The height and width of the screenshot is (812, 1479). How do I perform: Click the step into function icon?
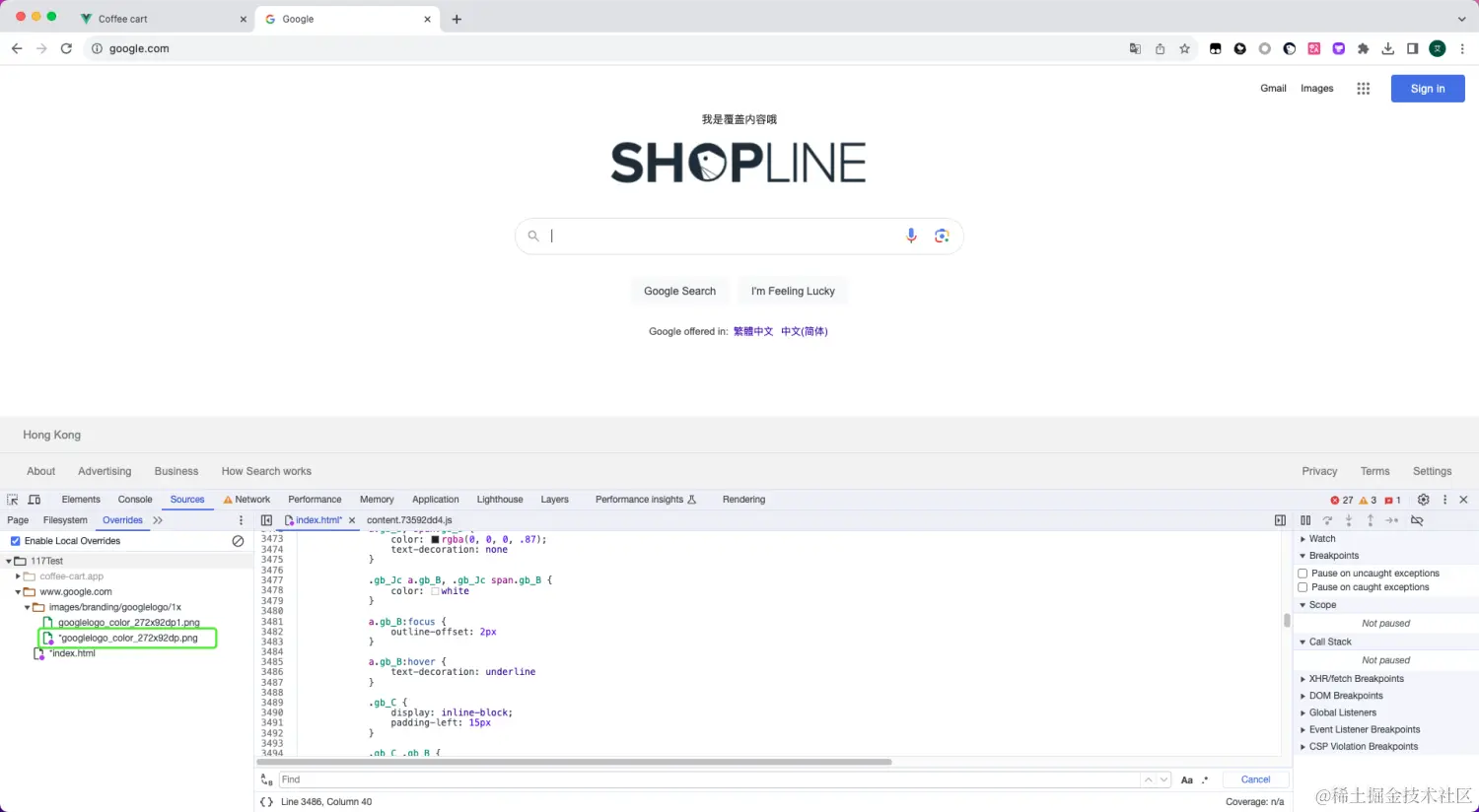1349,520
